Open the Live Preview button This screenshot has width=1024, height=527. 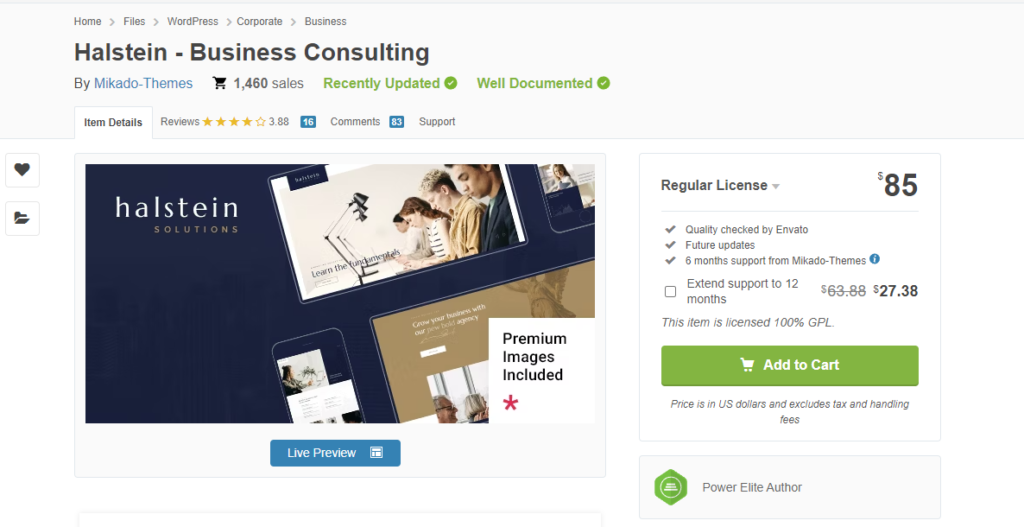tap(335, 453)
